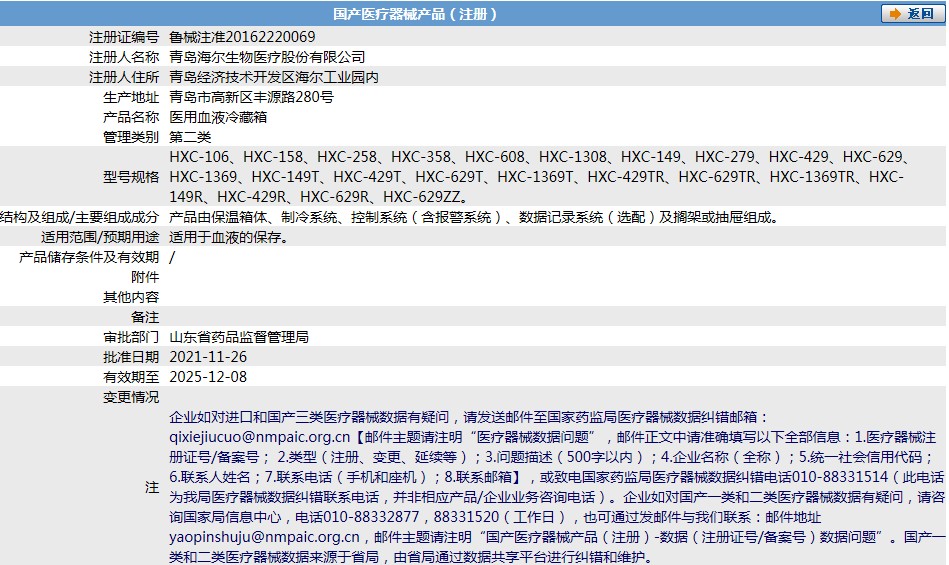Select management category 第二类
The height and width of the screenshot is (565, 949).
pyautogui.click(x=190, y=137)
